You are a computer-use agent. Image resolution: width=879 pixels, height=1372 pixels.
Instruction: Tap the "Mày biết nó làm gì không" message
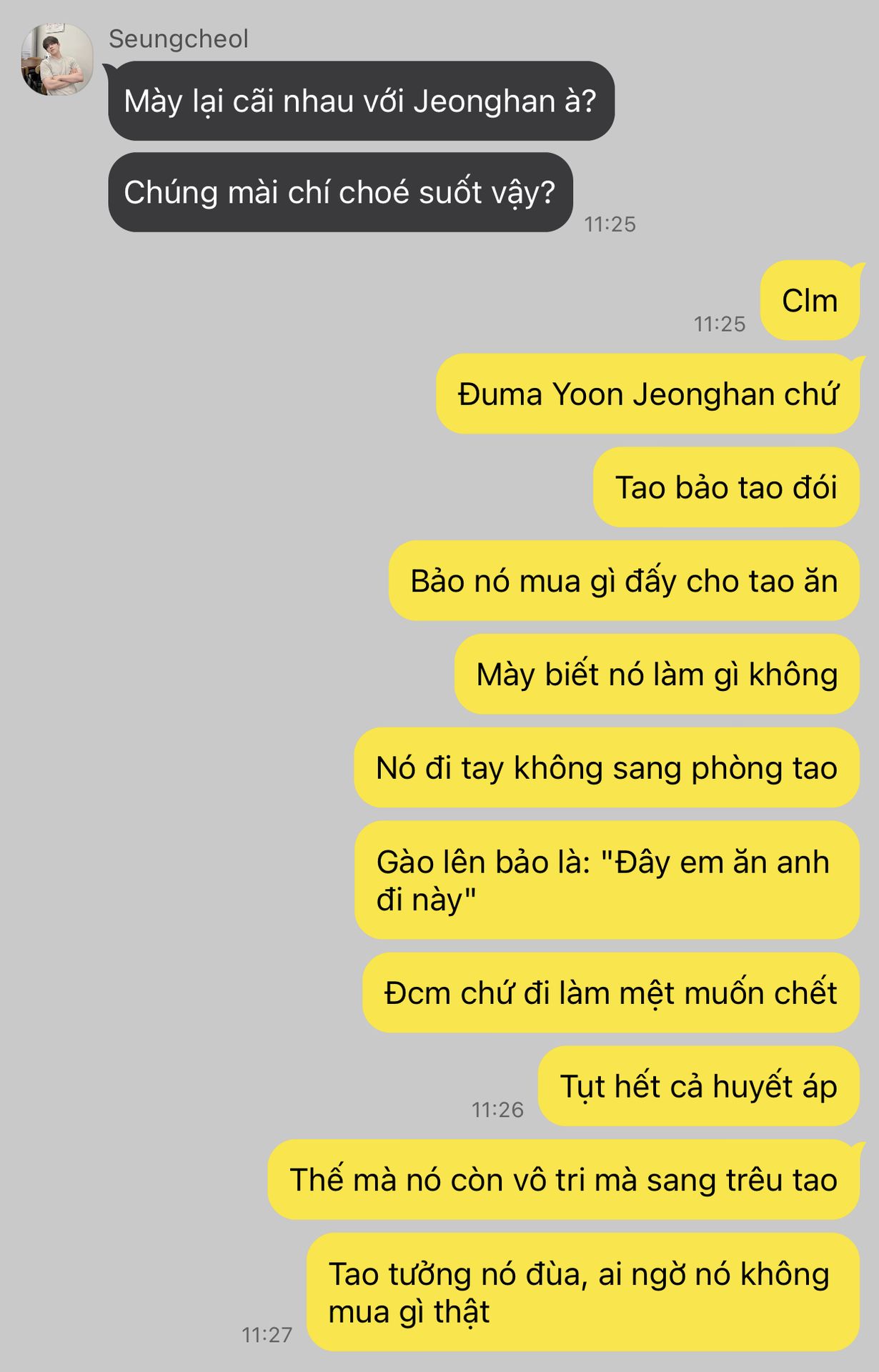point(657,674)
